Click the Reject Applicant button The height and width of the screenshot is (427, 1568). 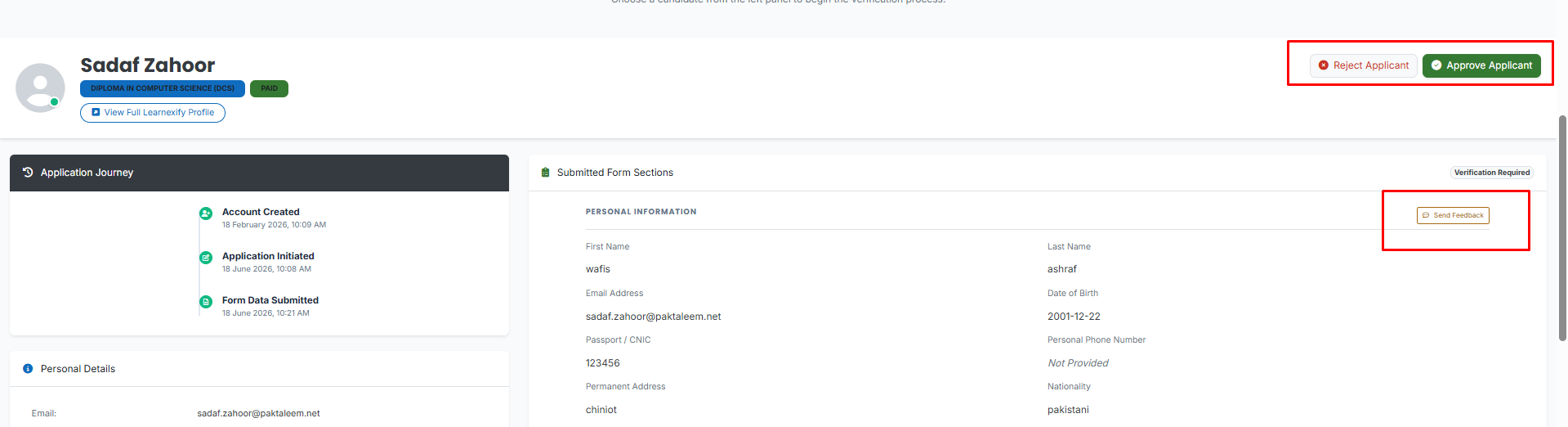pyautogui.click(x=1363, y=65)
